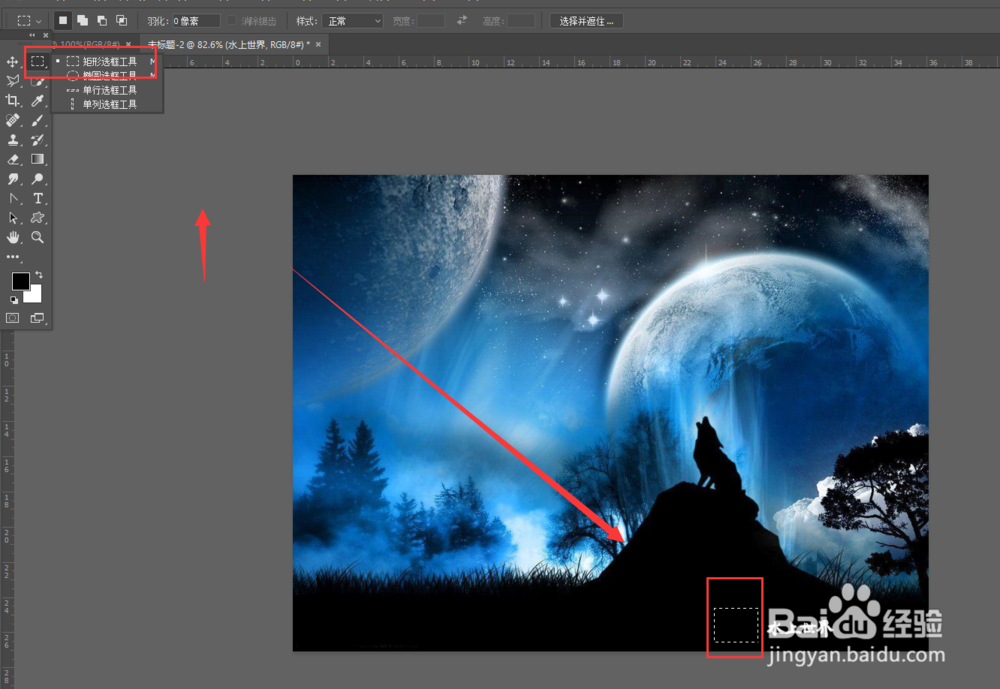Select the Brush tool

pyautogui.click(x=38, y=120)
